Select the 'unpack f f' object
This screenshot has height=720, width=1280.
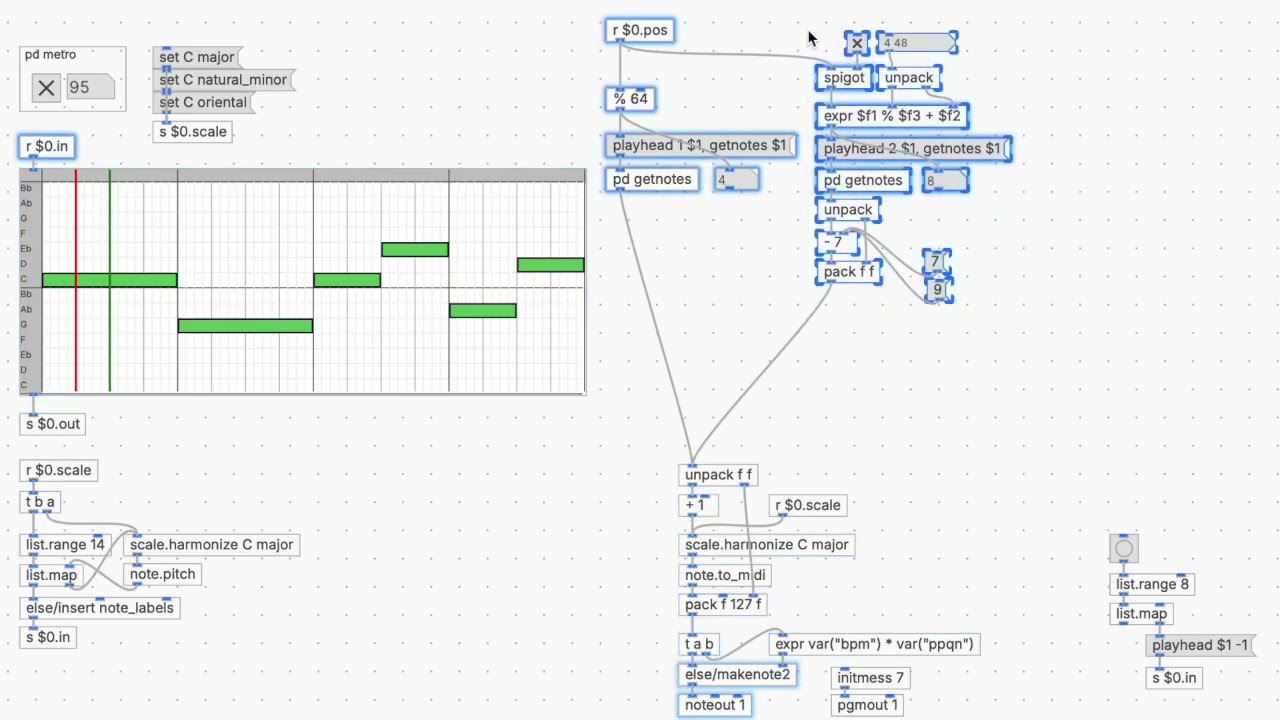(x=718, y=475)
